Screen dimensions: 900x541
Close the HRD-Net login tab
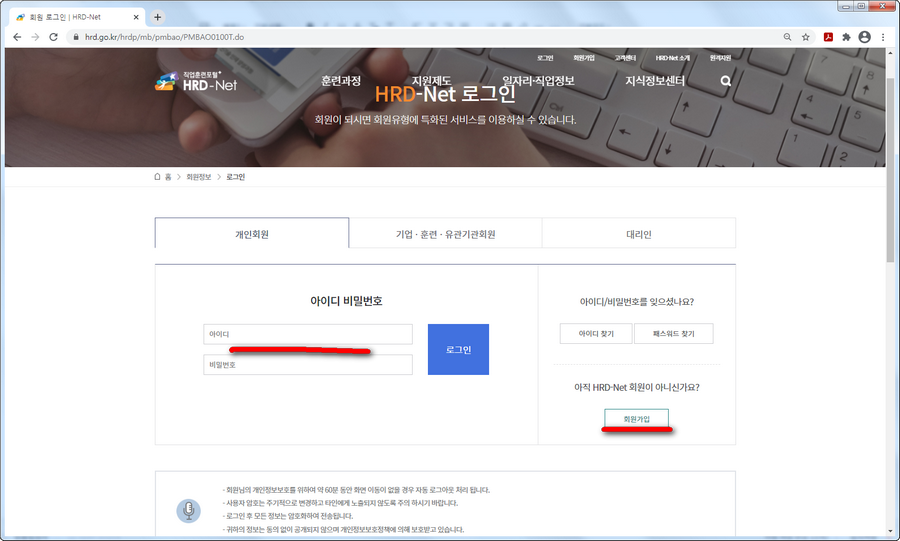136,17
